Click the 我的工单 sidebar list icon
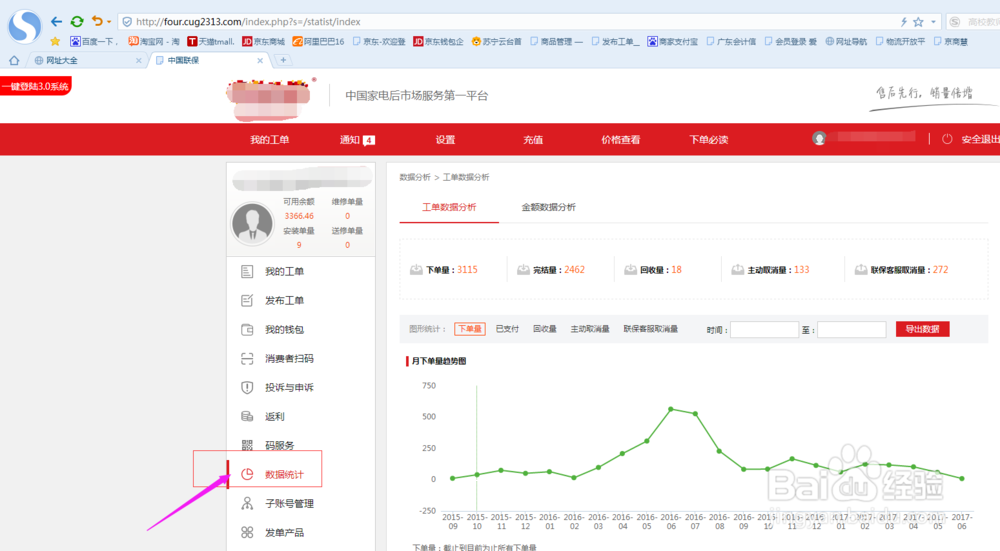 247,272
